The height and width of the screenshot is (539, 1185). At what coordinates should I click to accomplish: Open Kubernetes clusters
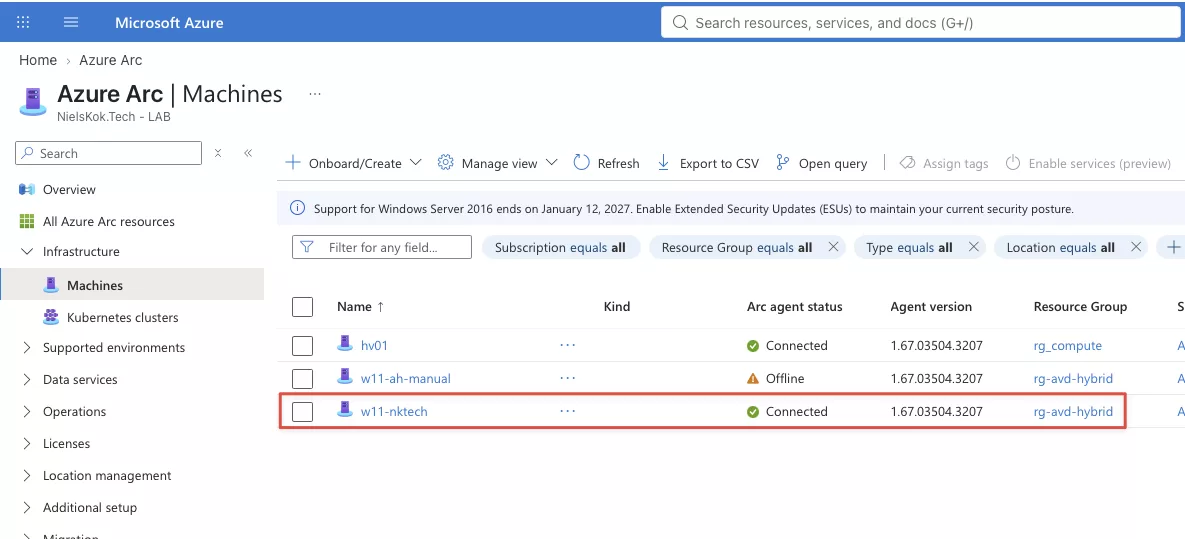tap(122, 318)
